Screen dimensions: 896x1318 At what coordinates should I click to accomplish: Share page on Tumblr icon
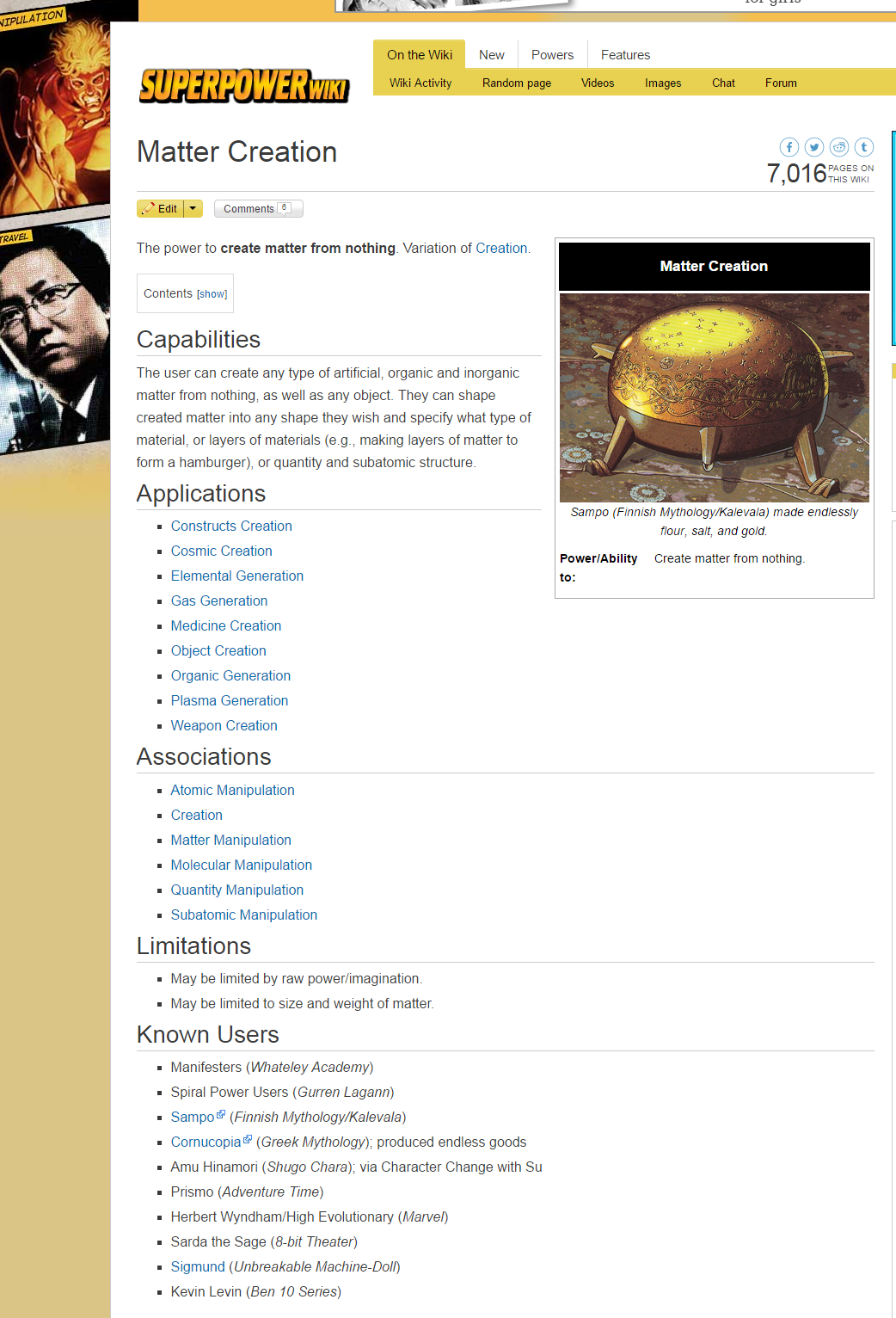[864, 147]
